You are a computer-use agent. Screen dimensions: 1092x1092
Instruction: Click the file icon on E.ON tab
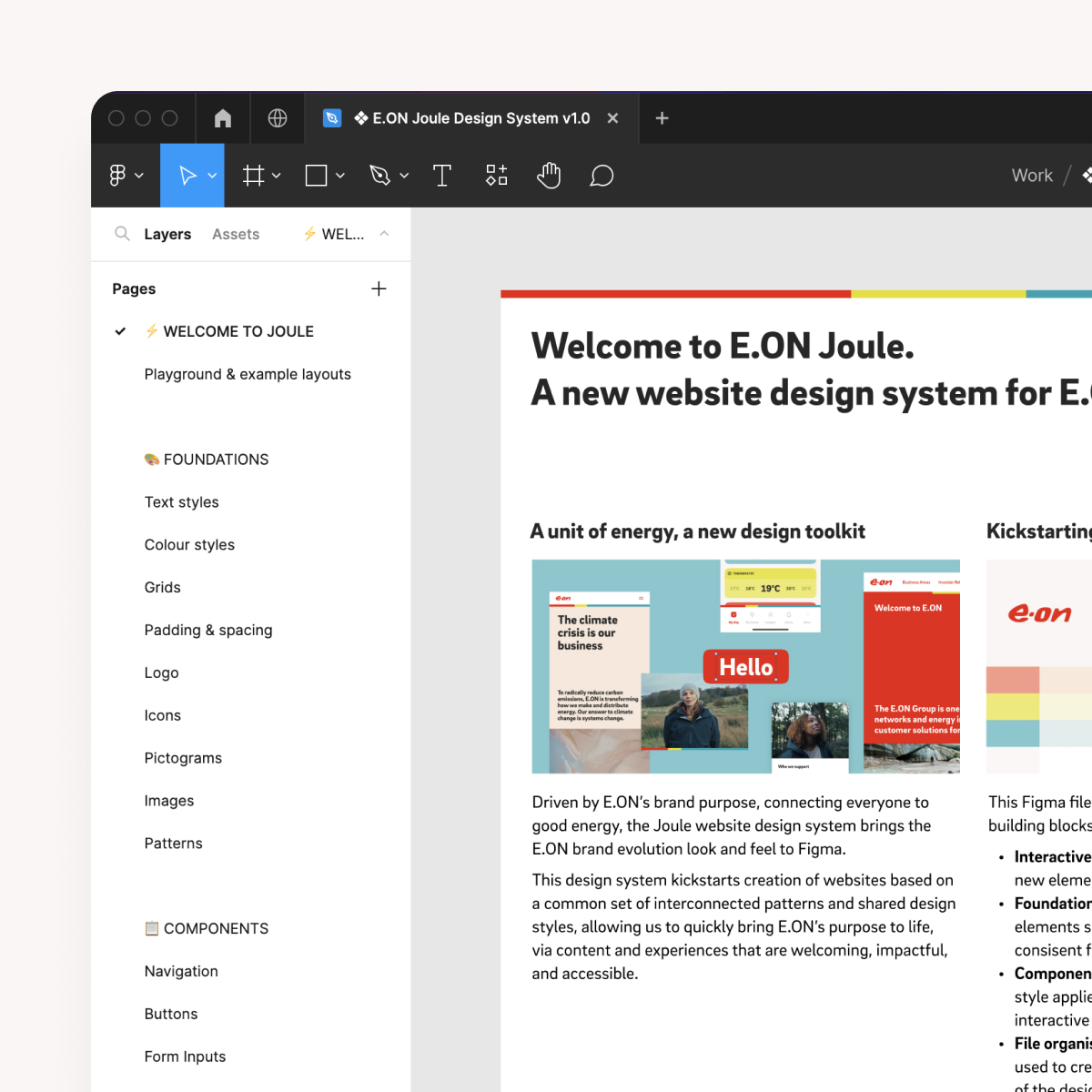(x=333, y=118)
